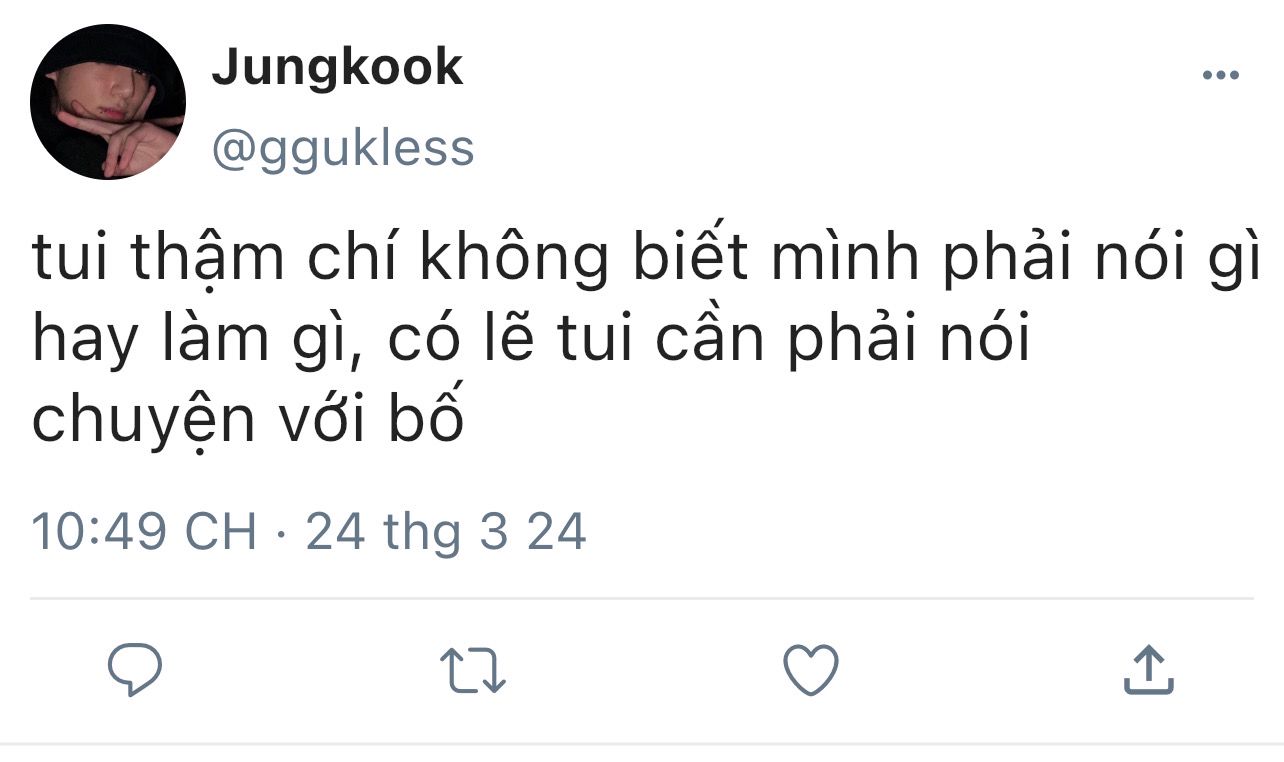Like the tweet with heart icon

click(810, 669)
